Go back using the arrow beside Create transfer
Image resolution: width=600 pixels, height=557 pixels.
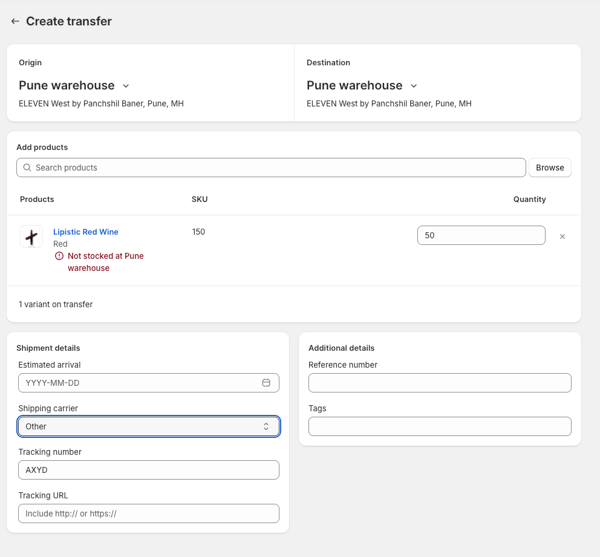click(15, 21)
